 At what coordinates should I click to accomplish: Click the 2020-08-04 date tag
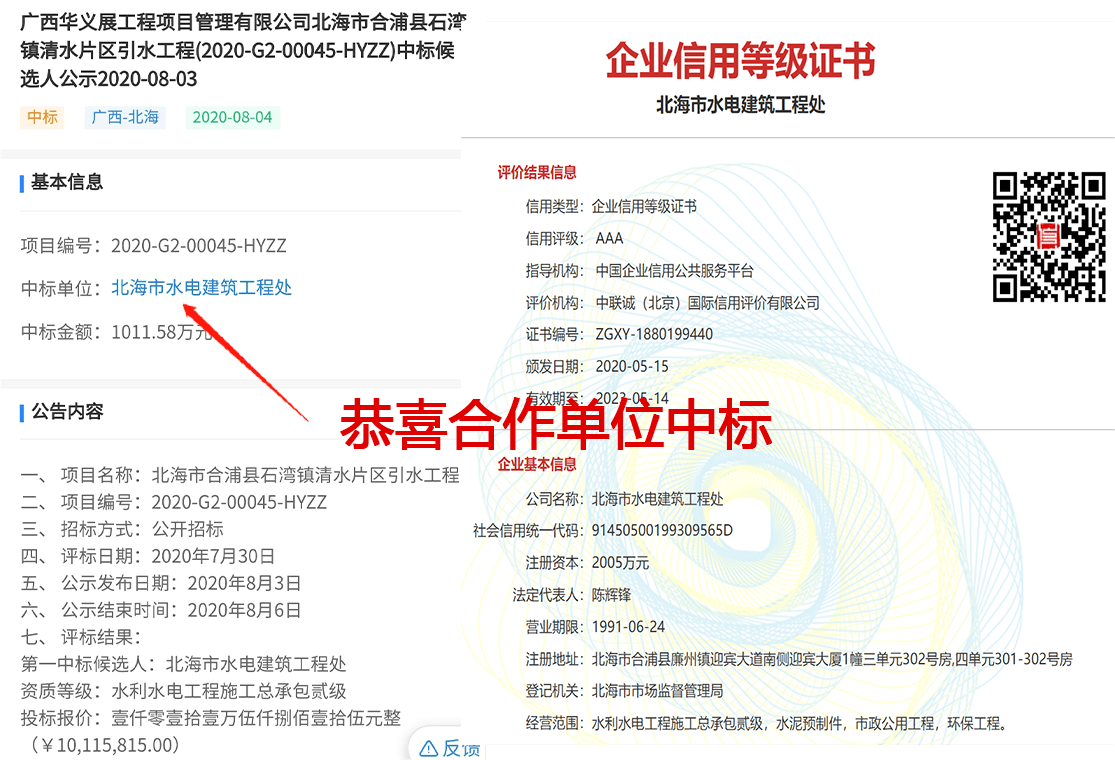click(x=233, y=117)
